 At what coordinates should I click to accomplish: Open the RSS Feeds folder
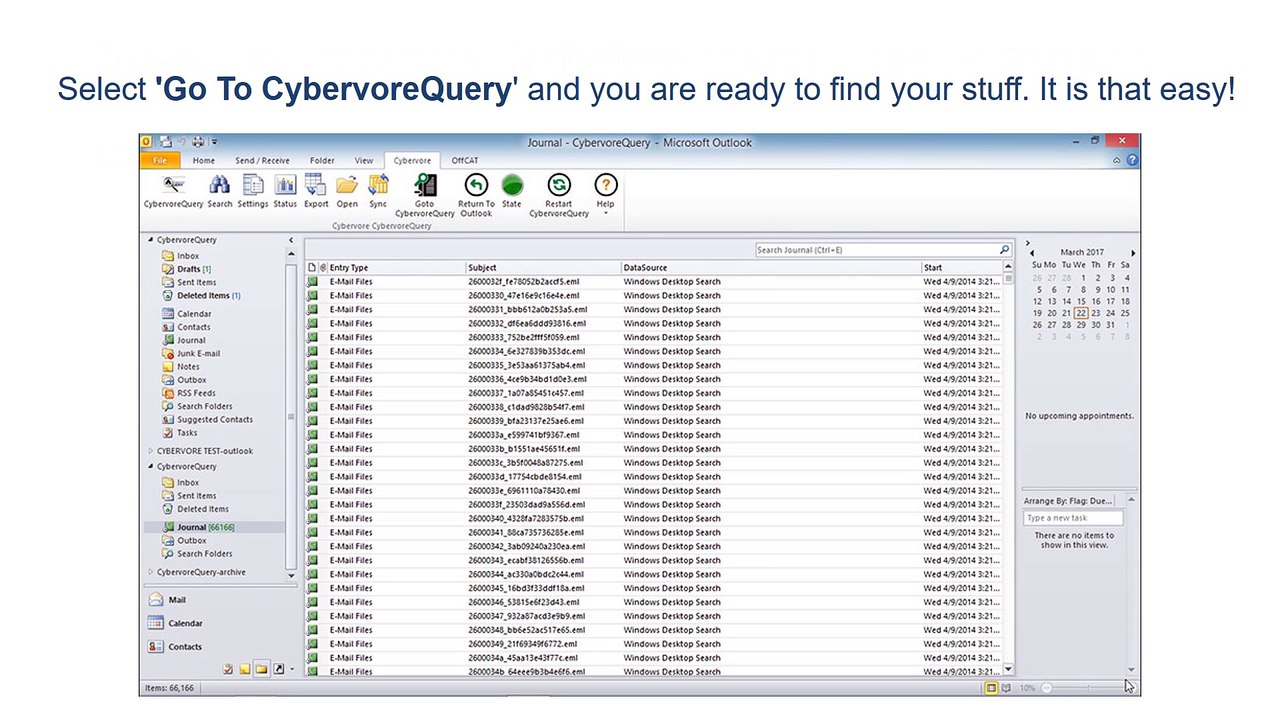tap(189, 393)
